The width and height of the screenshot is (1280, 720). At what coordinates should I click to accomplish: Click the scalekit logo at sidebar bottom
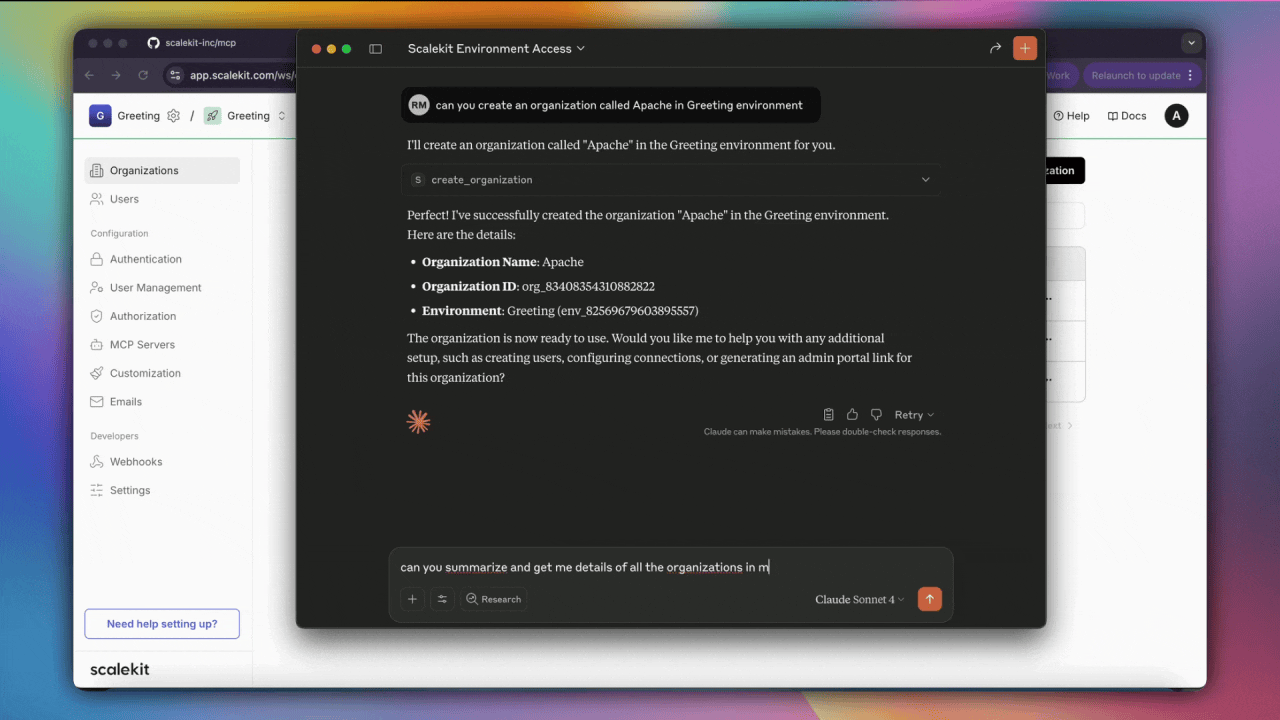point(120,669)
